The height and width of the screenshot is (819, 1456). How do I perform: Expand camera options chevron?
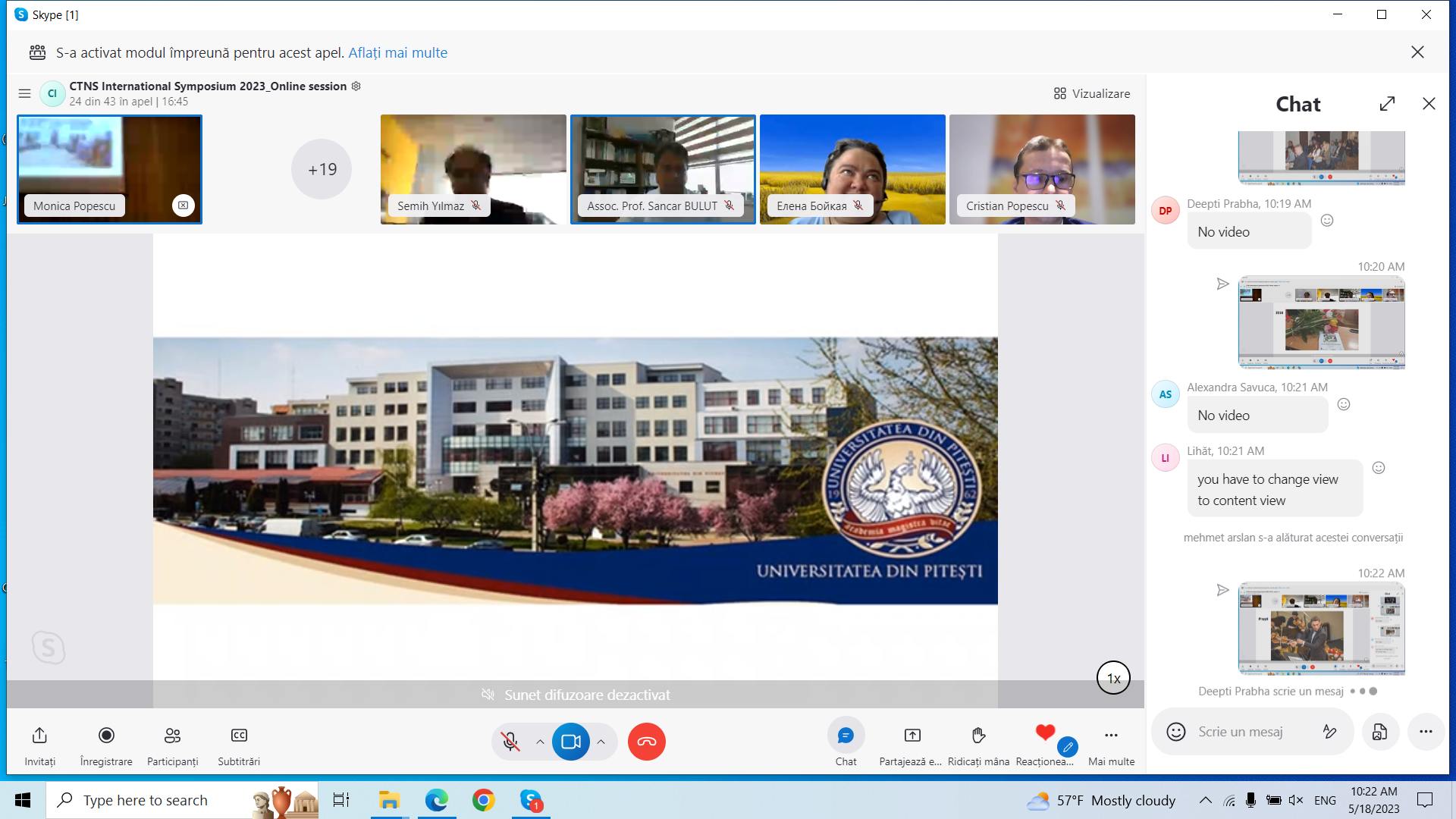[x=601, y=742]
